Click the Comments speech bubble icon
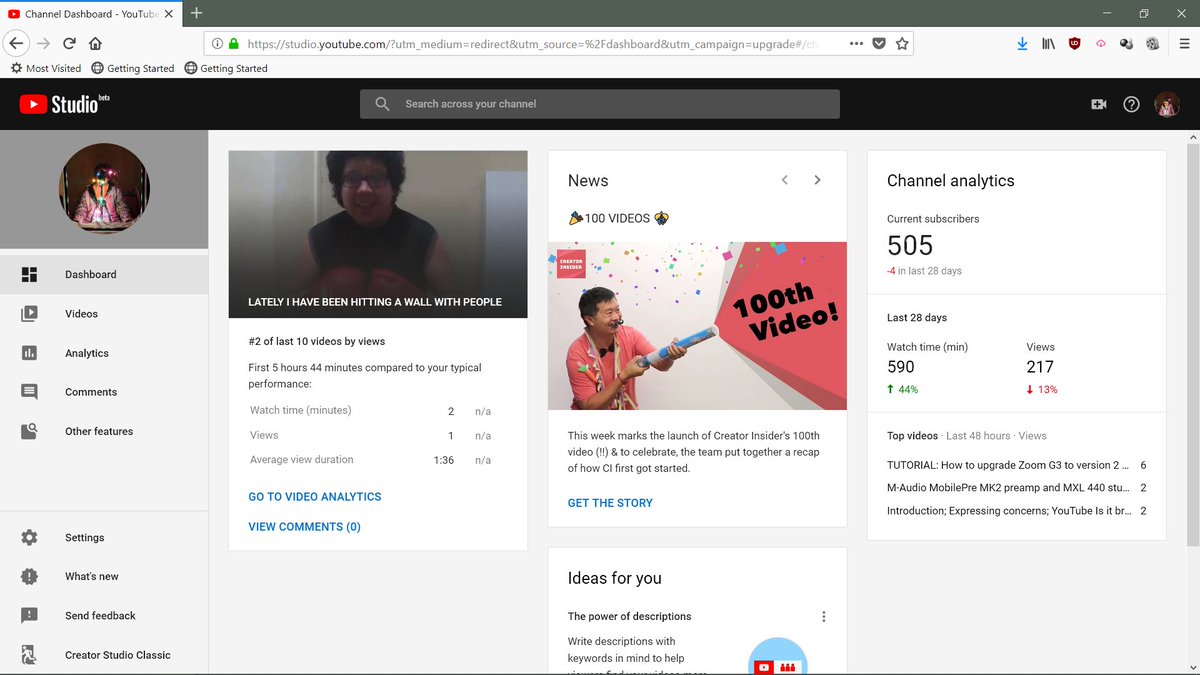Viewport: 1200px width, 675px height. [x=29, y=392]
